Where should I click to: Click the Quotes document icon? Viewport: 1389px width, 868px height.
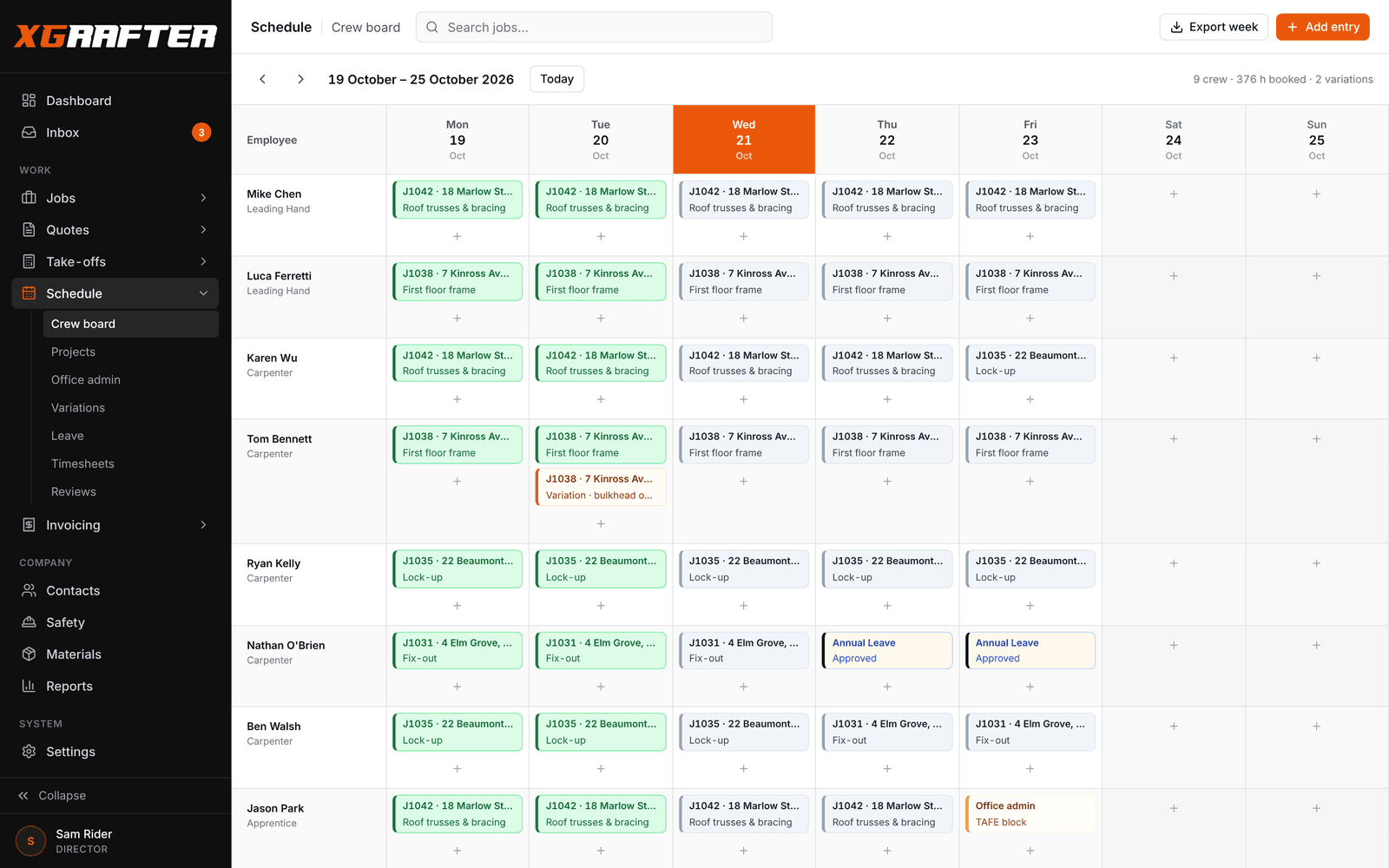[29, 230]
